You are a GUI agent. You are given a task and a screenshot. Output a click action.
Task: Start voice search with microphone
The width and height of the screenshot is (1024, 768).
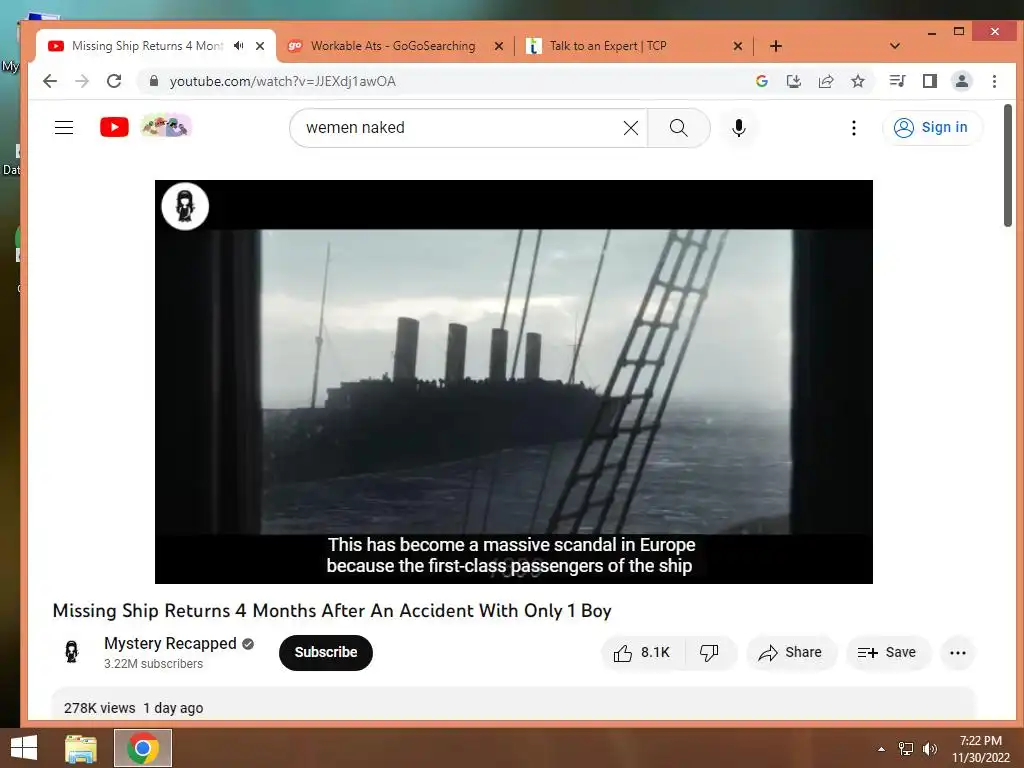pos(739,128)
